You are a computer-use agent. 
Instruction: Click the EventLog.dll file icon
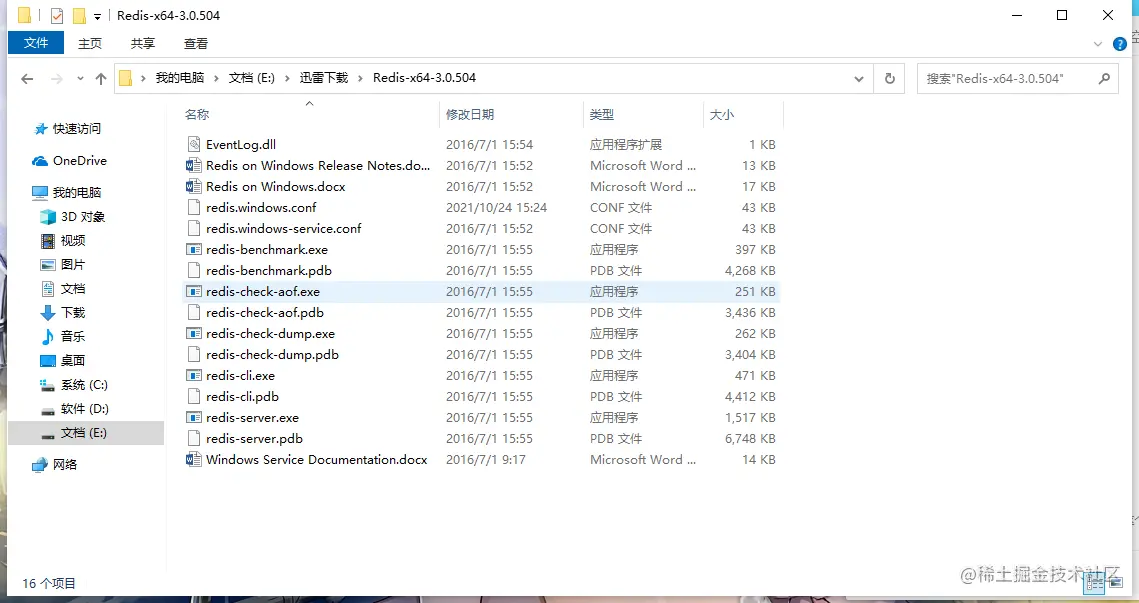tap(193, 145)
